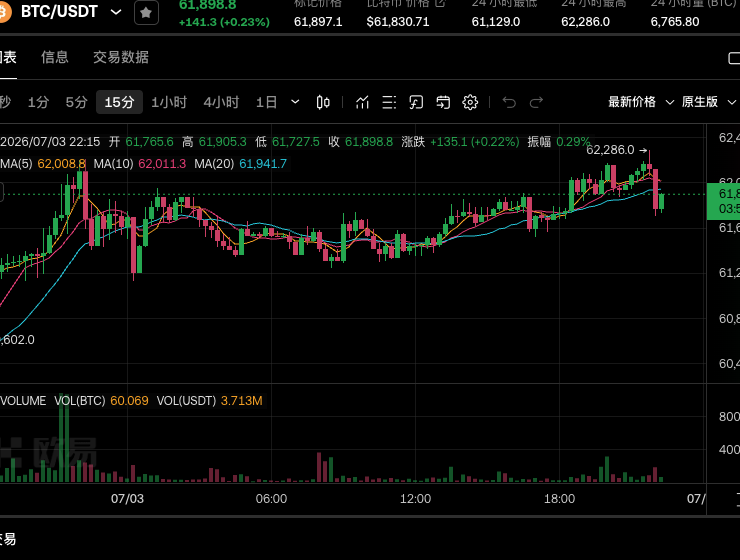Select the 图表 tab
The image size is (740, 560).
coord(8,58)
